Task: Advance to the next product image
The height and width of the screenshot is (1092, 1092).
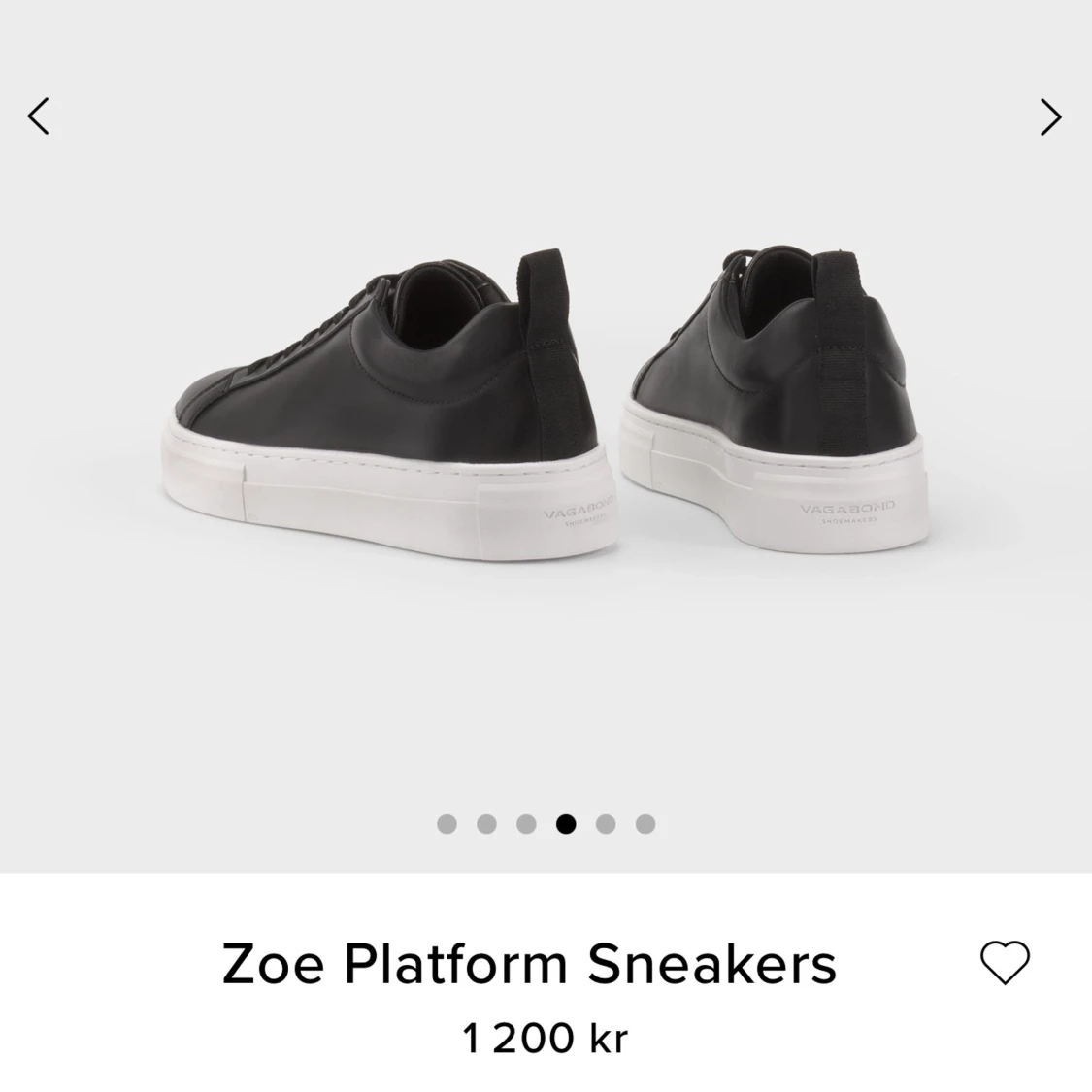Action: pyautogui.click(x=1051, y=116)
